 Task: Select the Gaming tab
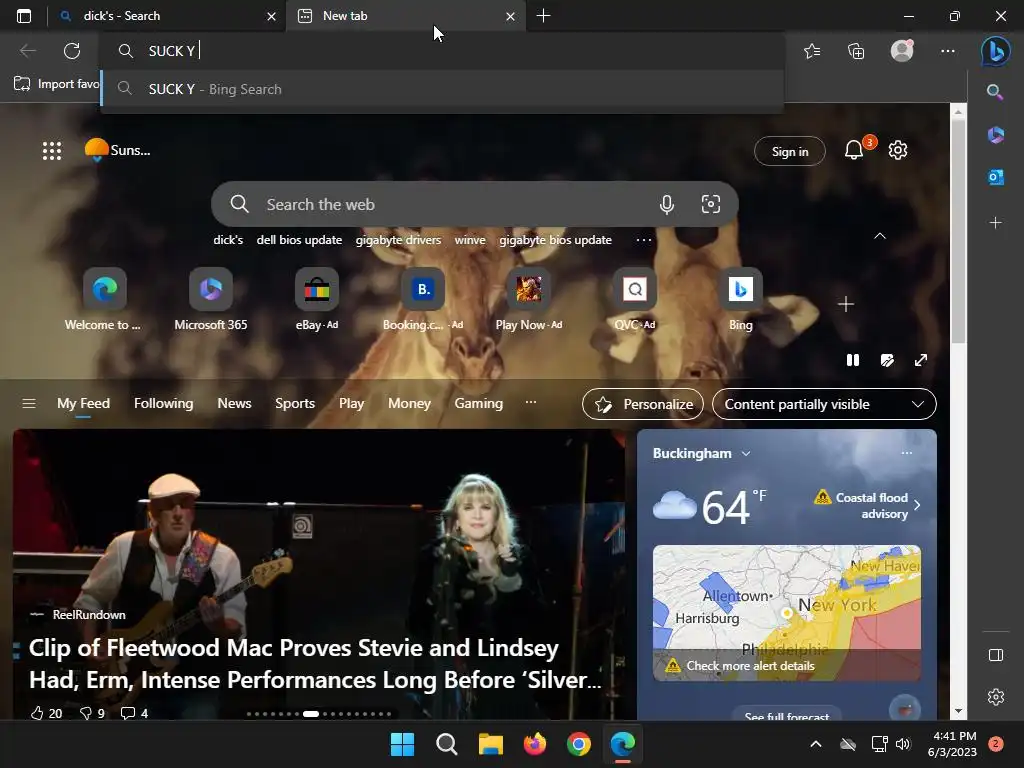coord(479,404)
